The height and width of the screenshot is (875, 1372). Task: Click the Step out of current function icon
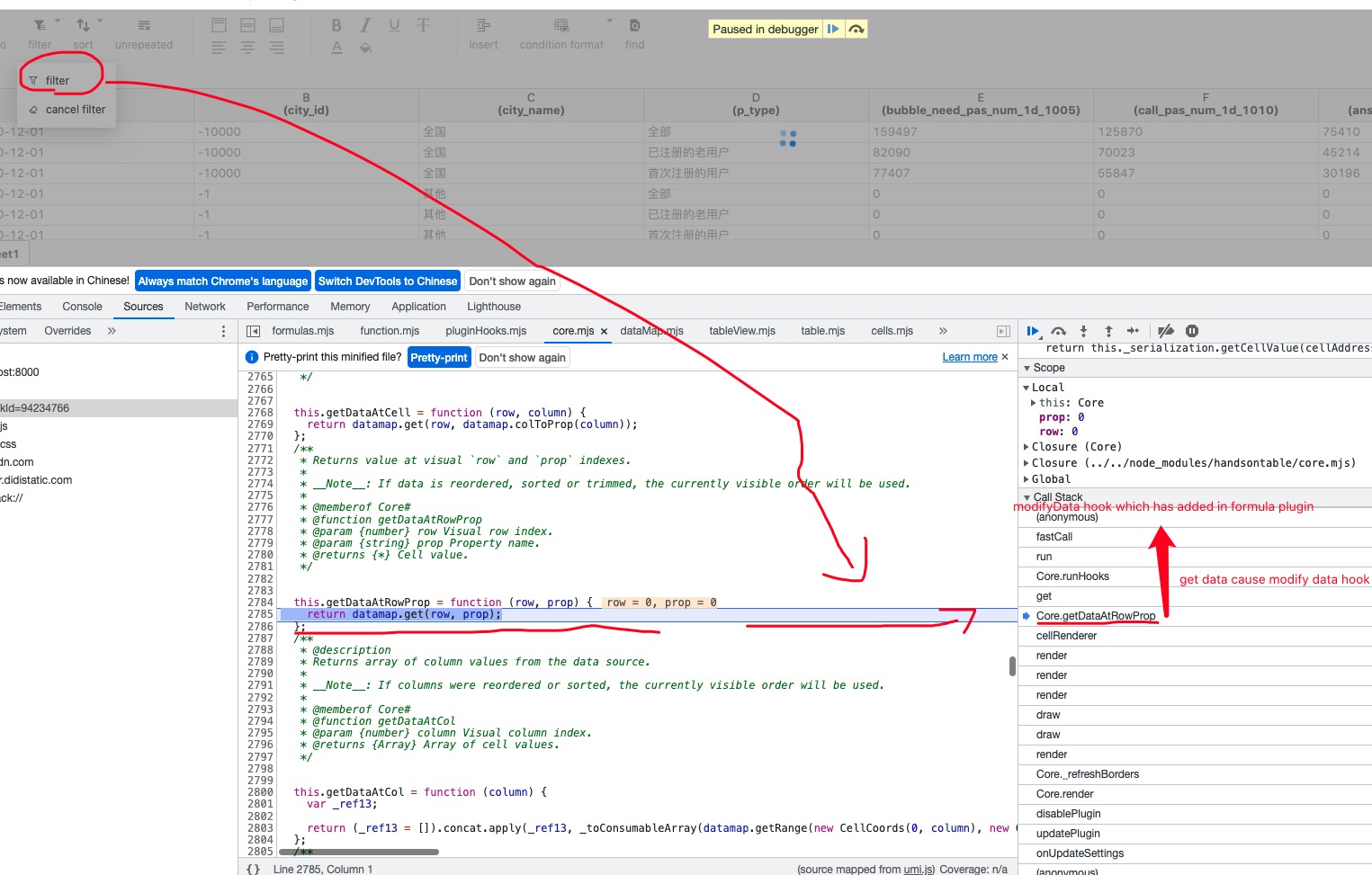1108,330
